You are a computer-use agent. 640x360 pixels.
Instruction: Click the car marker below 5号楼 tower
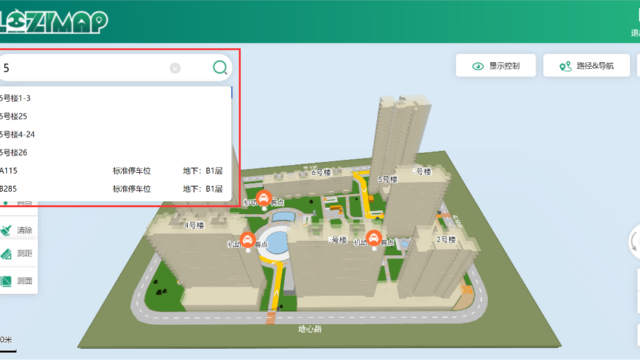pyautogui.click(x=374, y=238)
